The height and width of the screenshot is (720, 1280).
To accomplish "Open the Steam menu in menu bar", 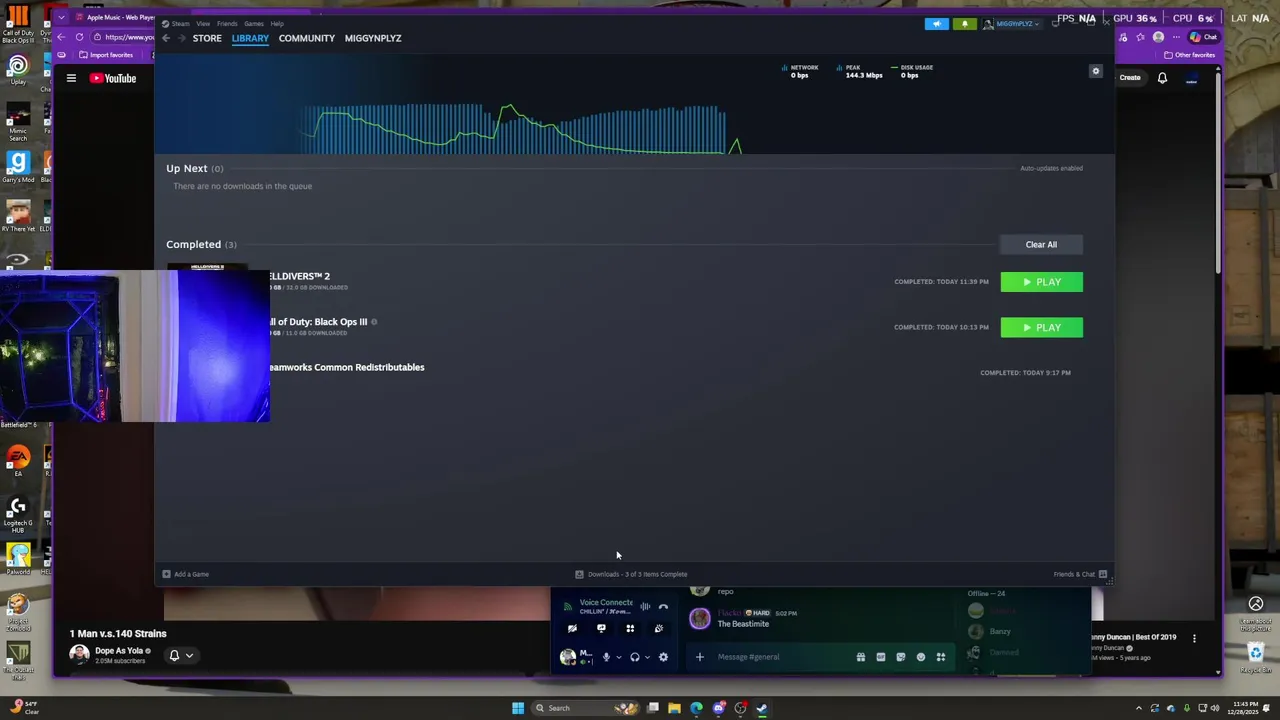I will click(180, 23).
